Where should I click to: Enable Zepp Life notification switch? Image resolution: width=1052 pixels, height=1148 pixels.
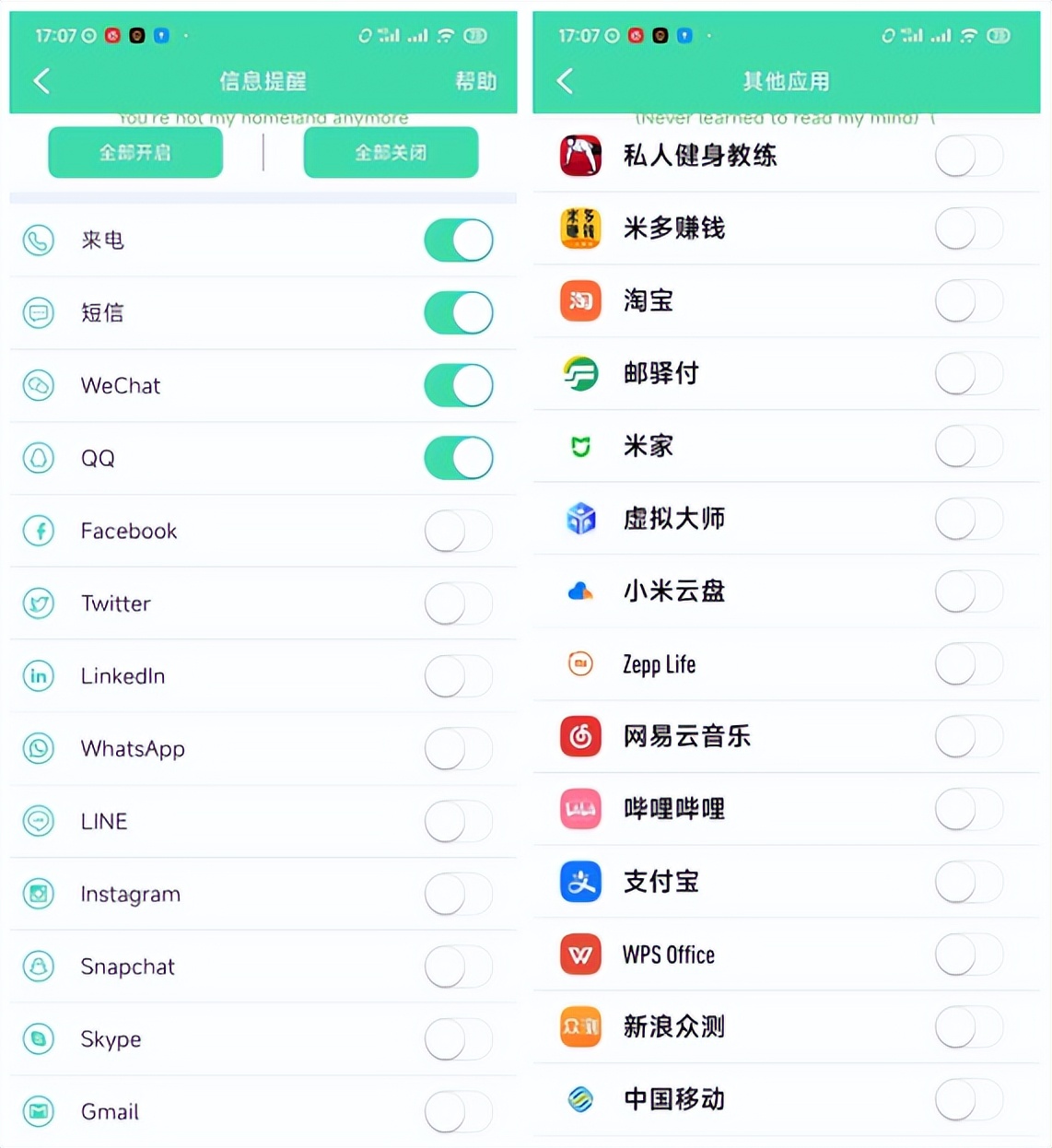[969, 663]
